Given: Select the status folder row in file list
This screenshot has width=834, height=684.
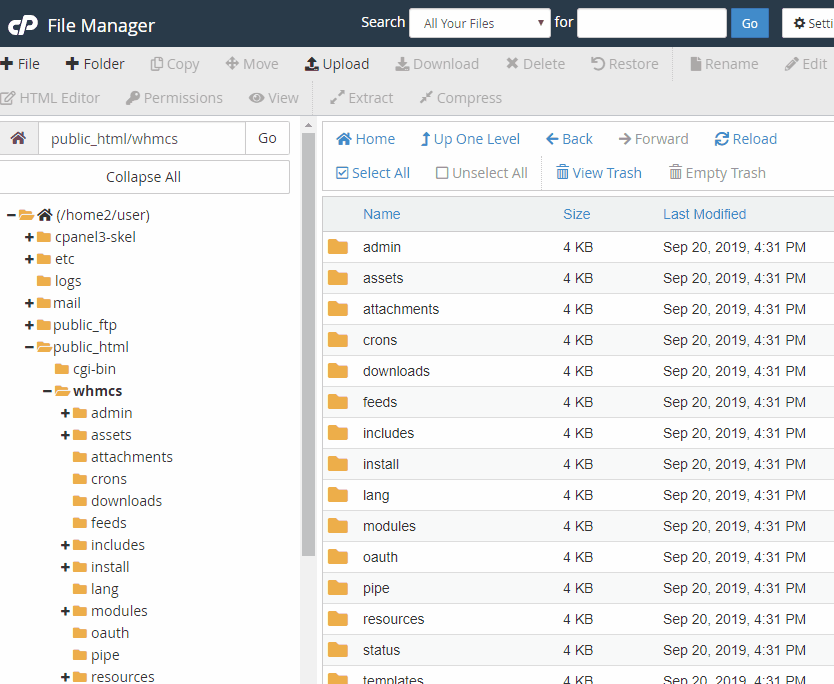Looking at the screenshot, I should [x=578, y=650].
